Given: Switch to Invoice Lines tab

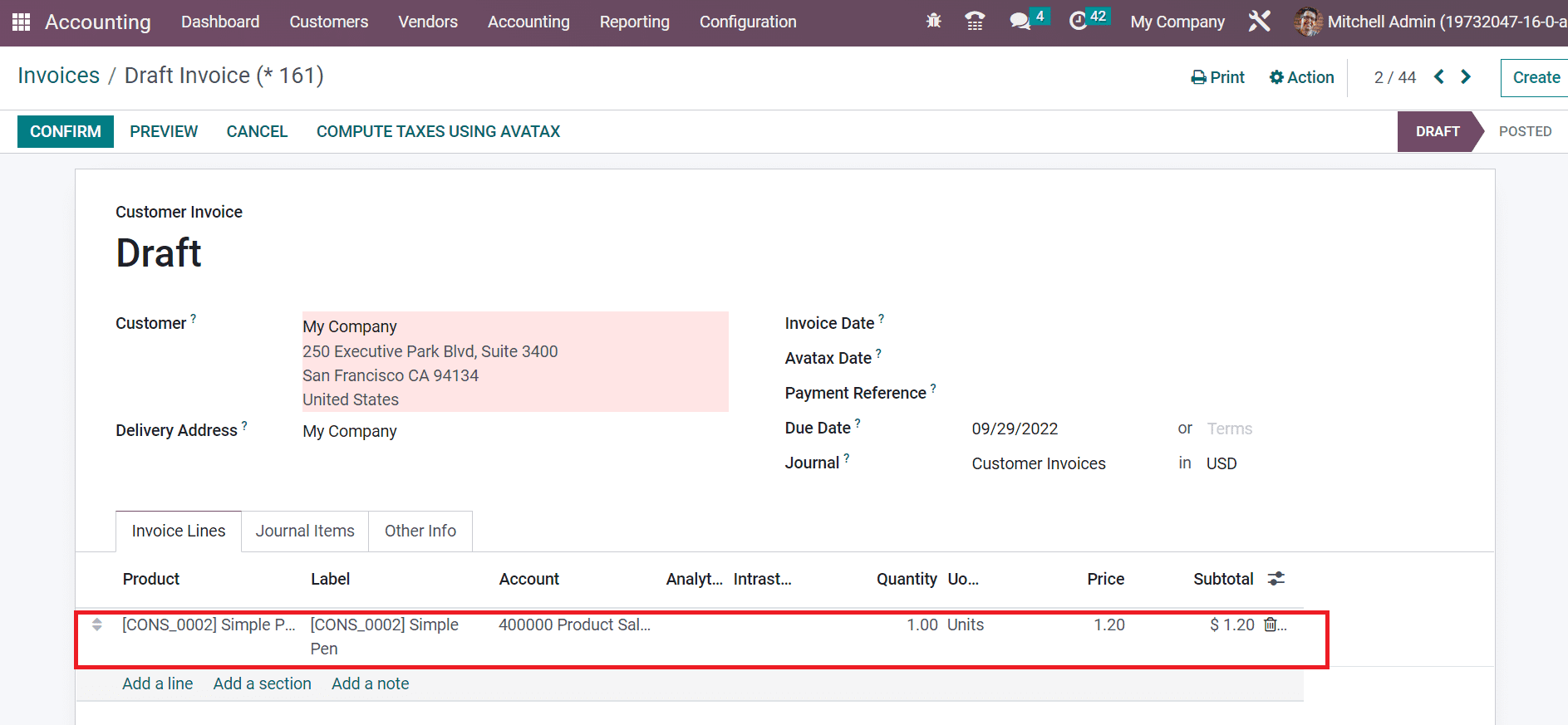Looking at the screenshot, I should [x=179, y=531].
